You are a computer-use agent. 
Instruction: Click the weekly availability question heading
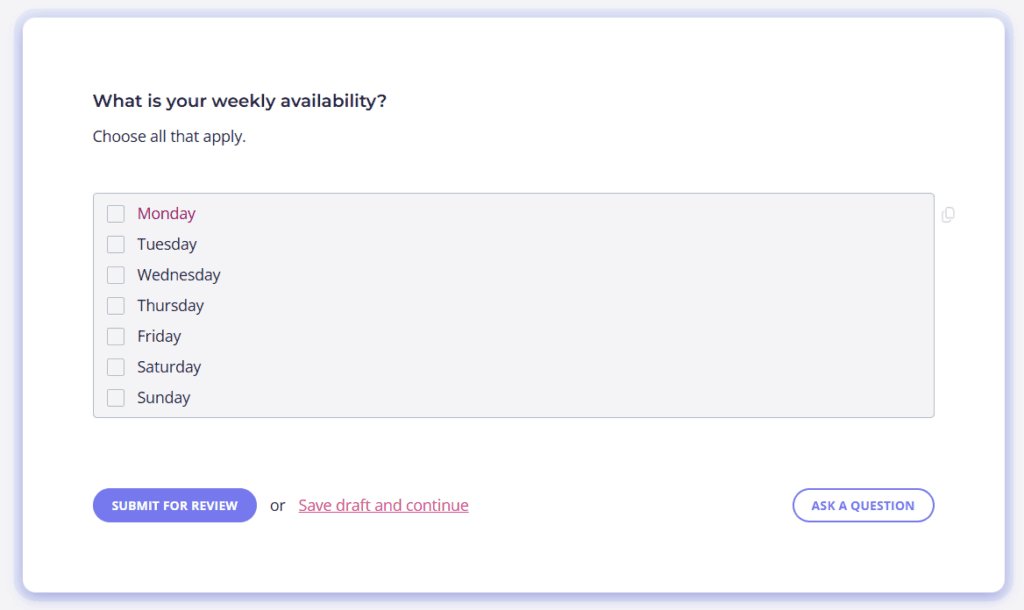(x=240, y=101)
